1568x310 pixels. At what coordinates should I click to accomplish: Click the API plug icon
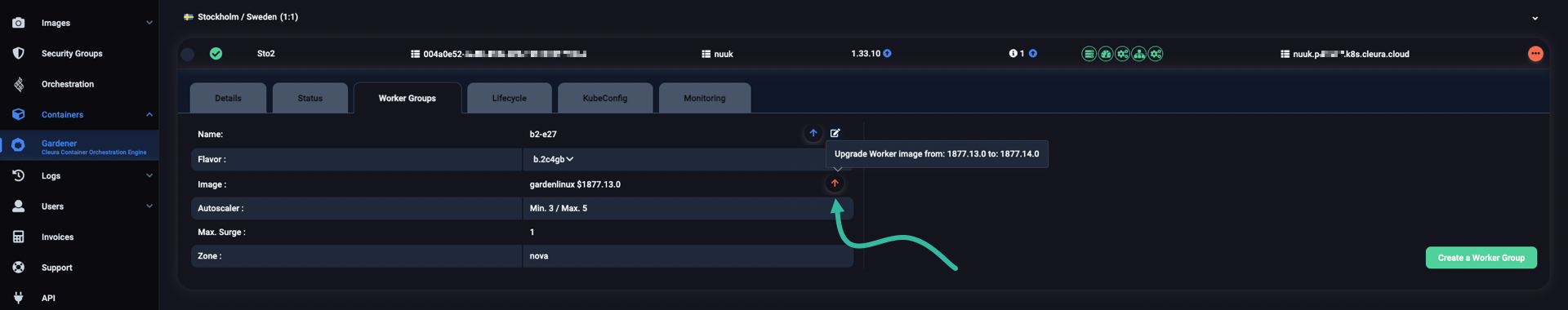coord(18,298)
